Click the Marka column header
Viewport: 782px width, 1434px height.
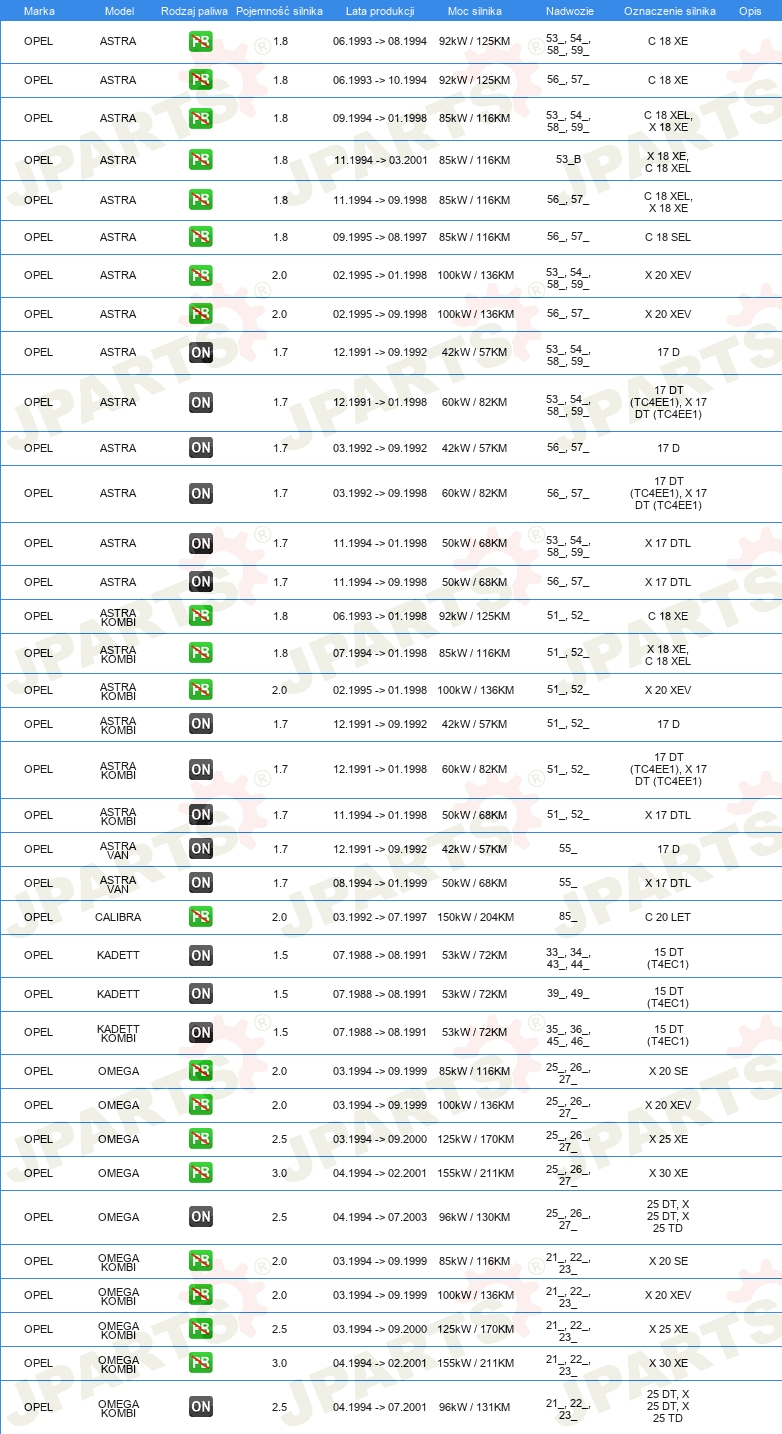[x=39, y=11]
